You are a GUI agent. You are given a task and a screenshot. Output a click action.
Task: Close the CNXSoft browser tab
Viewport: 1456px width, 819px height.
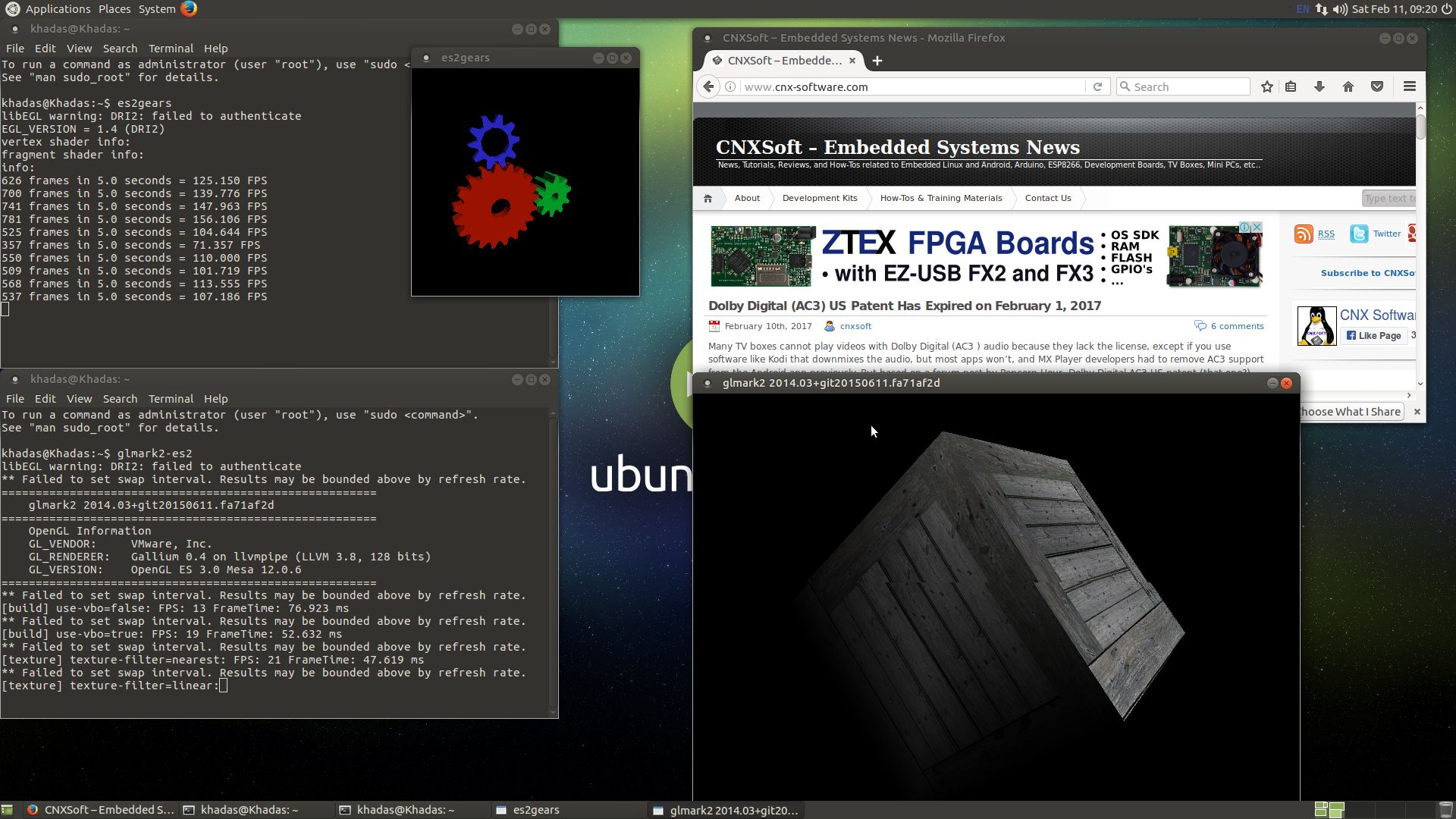click(852, 61)
